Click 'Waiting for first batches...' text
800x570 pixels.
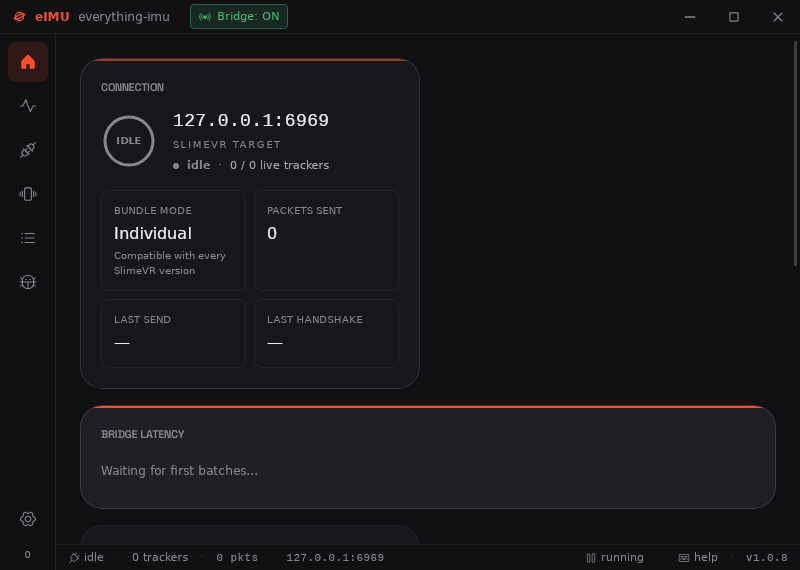click(x=180, y=470)
